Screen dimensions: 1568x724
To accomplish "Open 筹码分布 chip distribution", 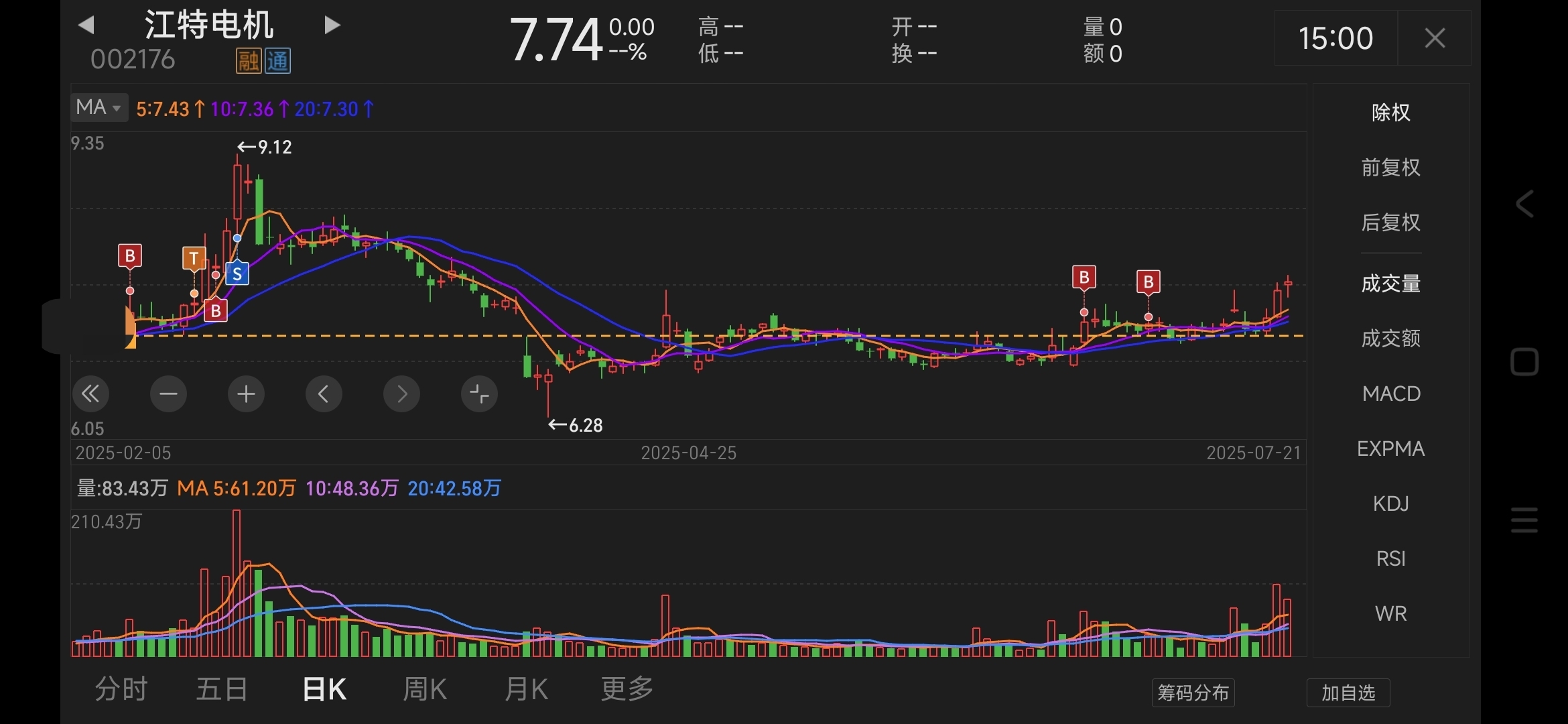I will [x=1193, y=692].
